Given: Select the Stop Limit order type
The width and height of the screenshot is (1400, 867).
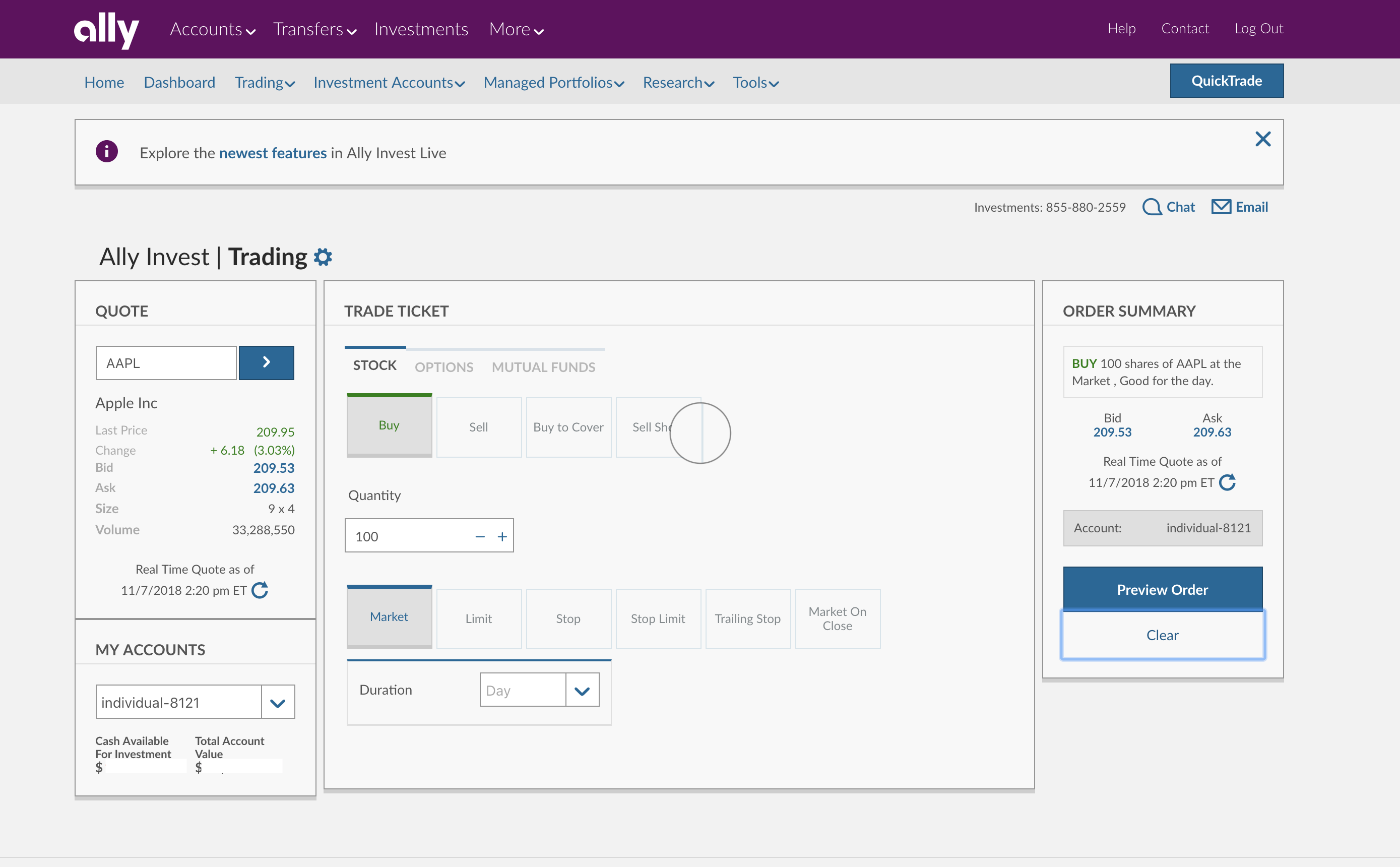Looking at the screenshot, I should [x=657, y=617].
